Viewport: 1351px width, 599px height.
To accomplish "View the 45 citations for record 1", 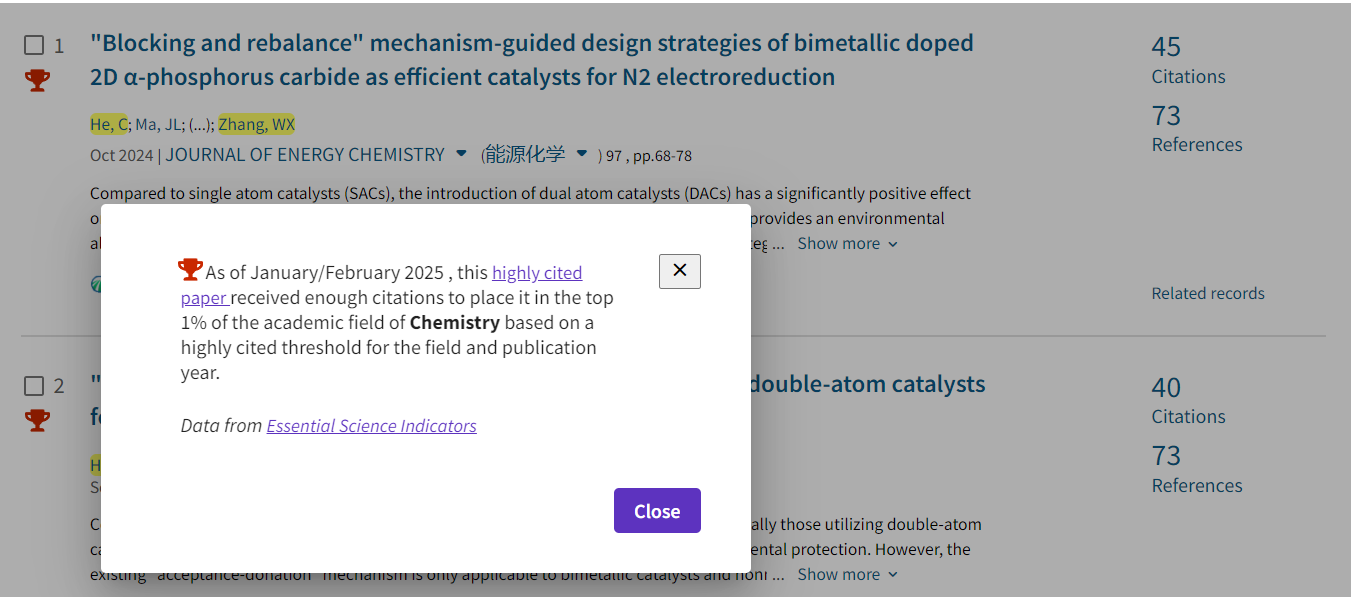I will pyautogui.click(x=1166, y=47).
